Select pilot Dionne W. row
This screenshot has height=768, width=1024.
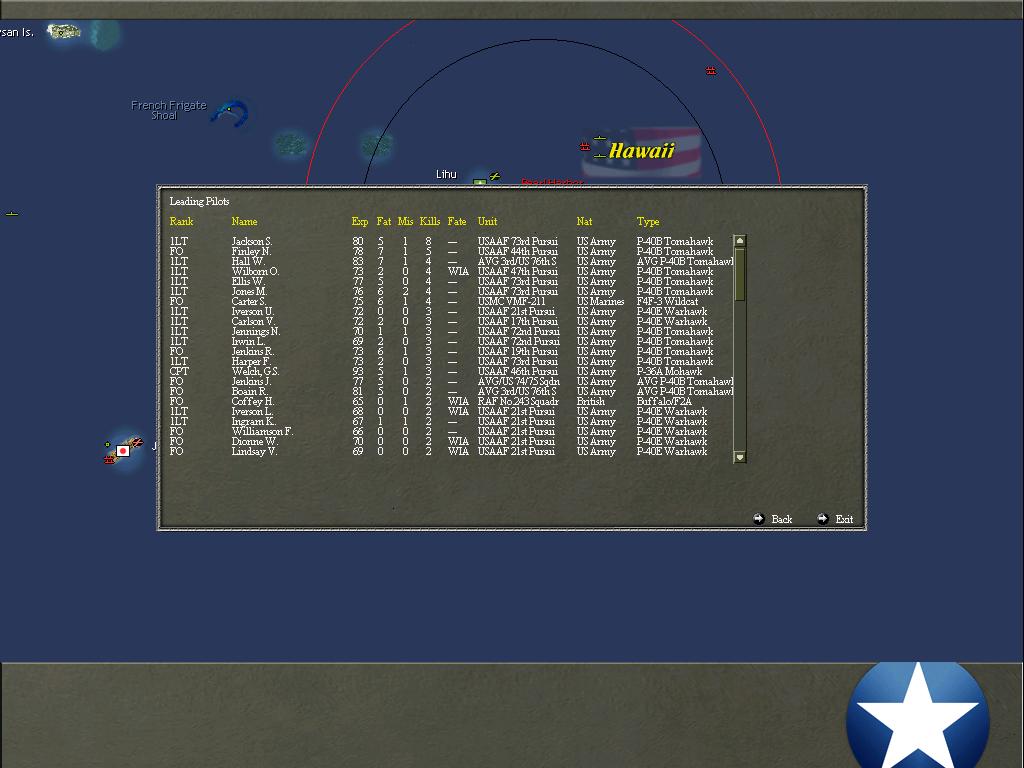[451, 441]
